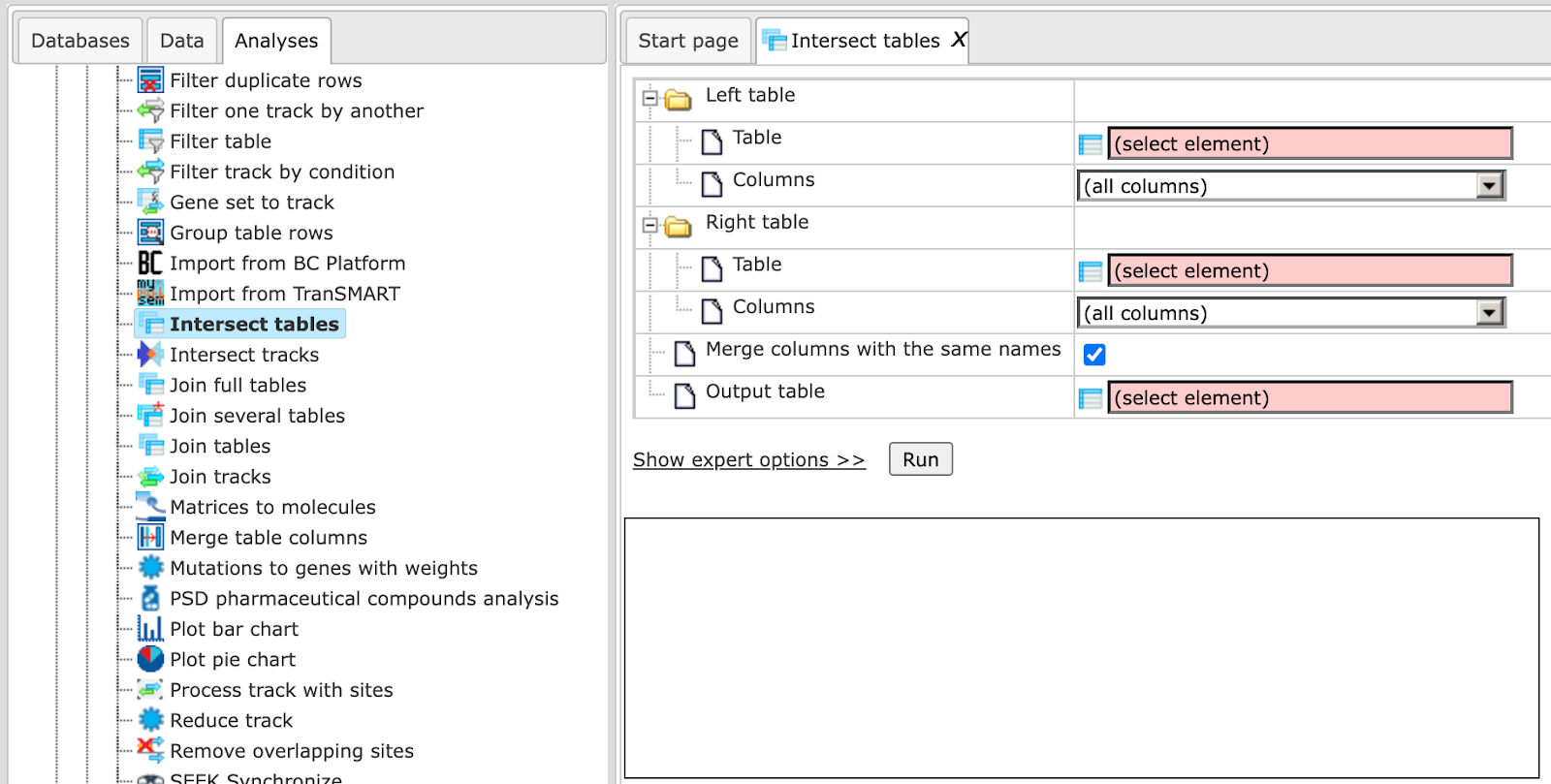Show expert options link

click(749, 459)
